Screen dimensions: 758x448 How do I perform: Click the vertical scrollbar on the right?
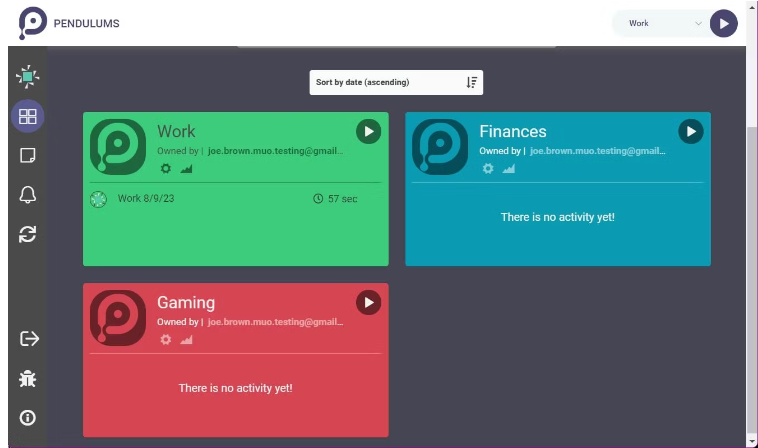click(x=752, y=280)
